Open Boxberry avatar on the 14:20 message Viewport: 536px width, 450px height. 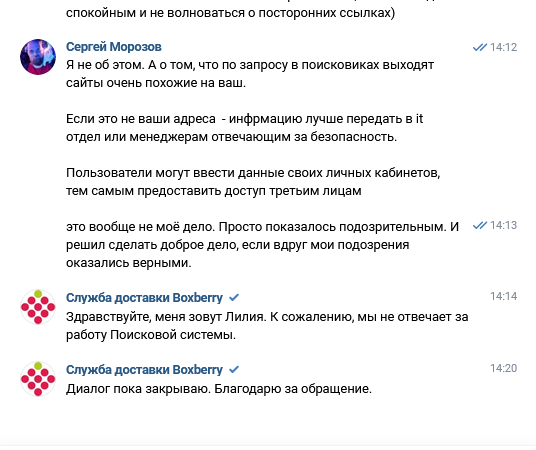[38, 379]
